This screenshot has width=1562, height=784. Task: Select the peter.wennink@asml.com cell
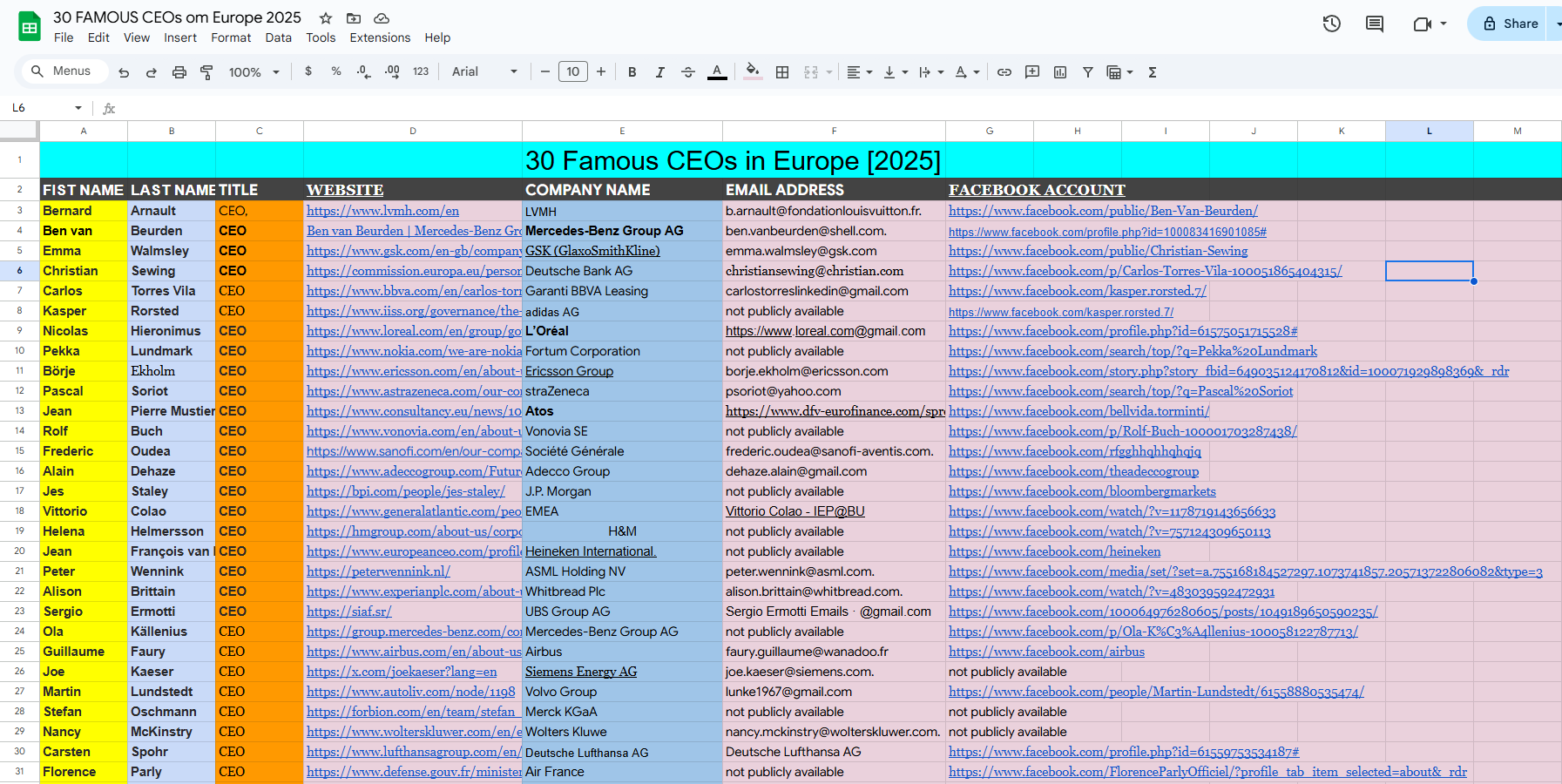point(834,571)
